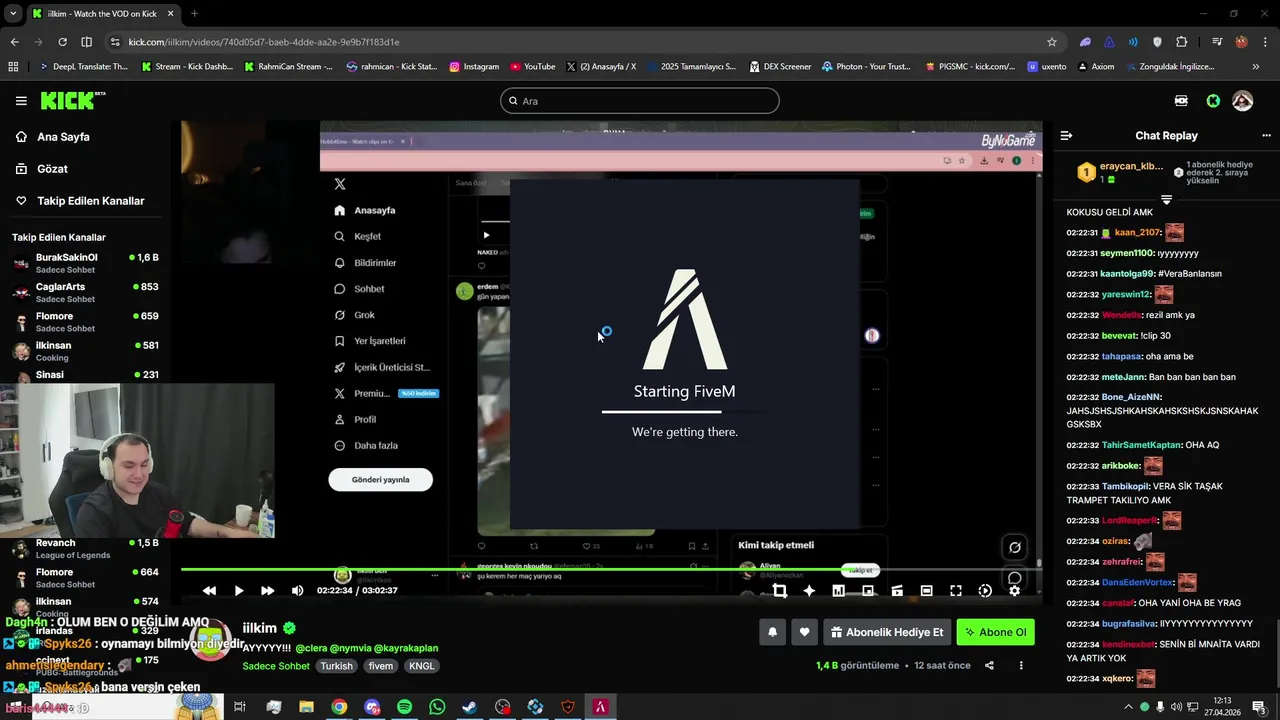
Task: Open playback speed control
Action: [985, 591]
